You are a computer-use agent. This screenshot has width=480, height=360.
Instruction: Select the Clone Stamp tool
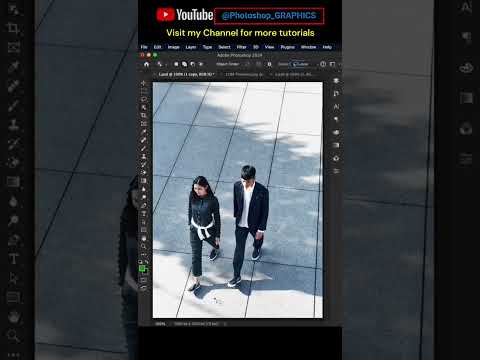[144, 156]
